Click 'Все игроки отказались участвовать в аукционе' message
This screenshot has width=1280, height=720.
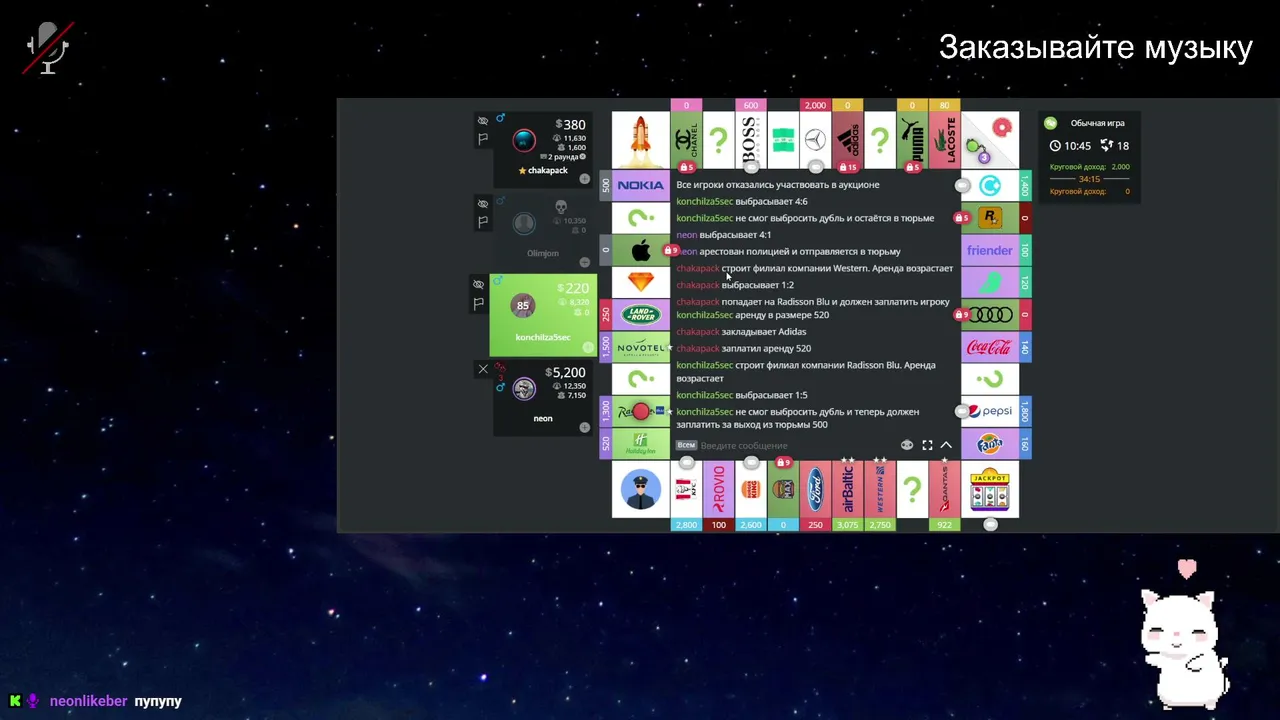[x=778, y=185]
